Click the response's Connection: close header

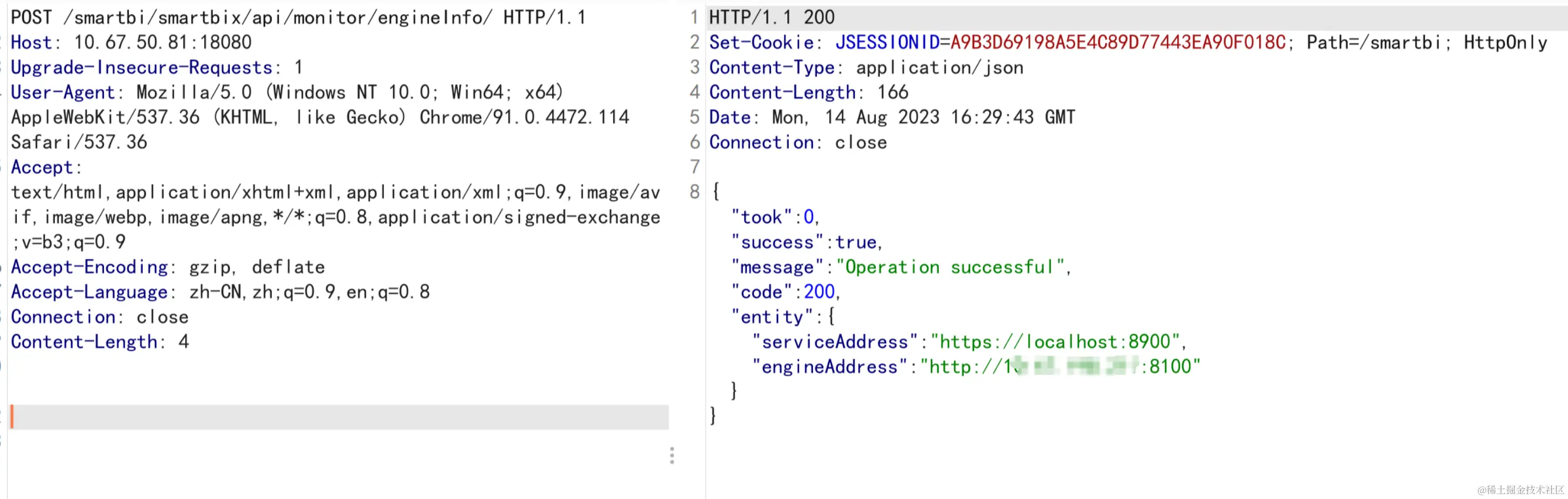[798, 142]
